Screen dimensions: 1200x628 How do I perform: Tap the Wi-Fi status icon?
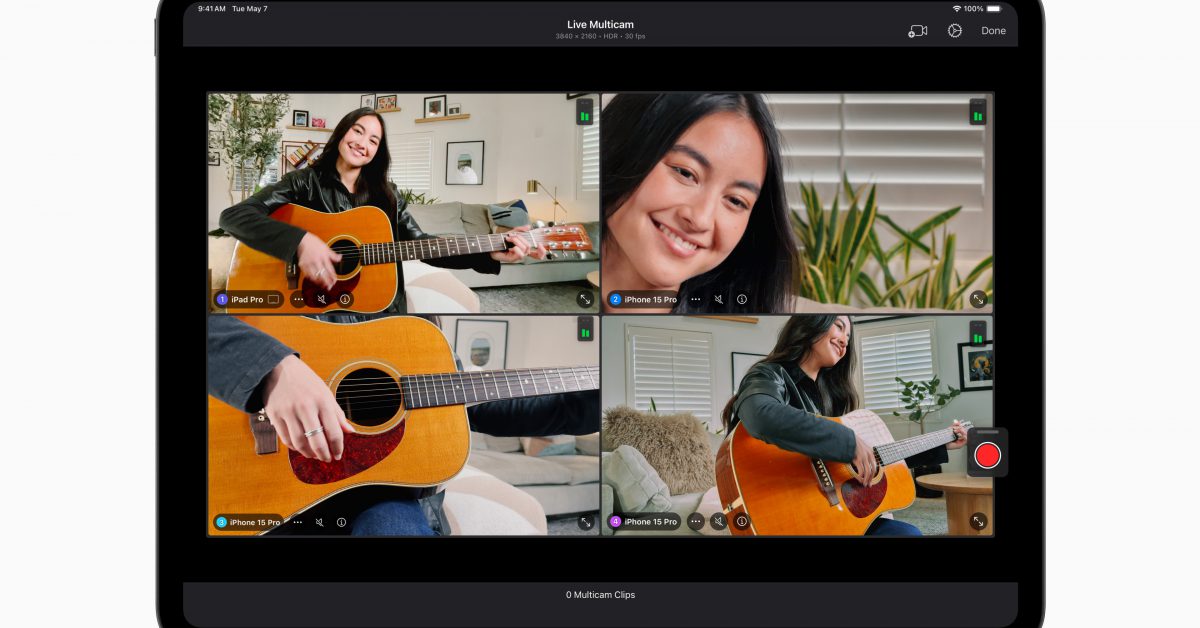(957, 8)
